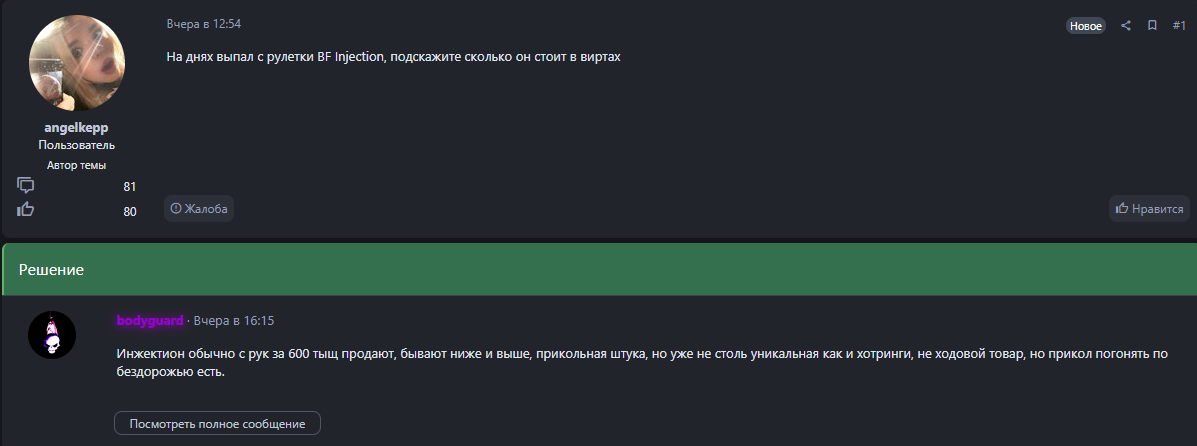Open the #1 post permalink

pyautogui.click(x=1178, y=26)
